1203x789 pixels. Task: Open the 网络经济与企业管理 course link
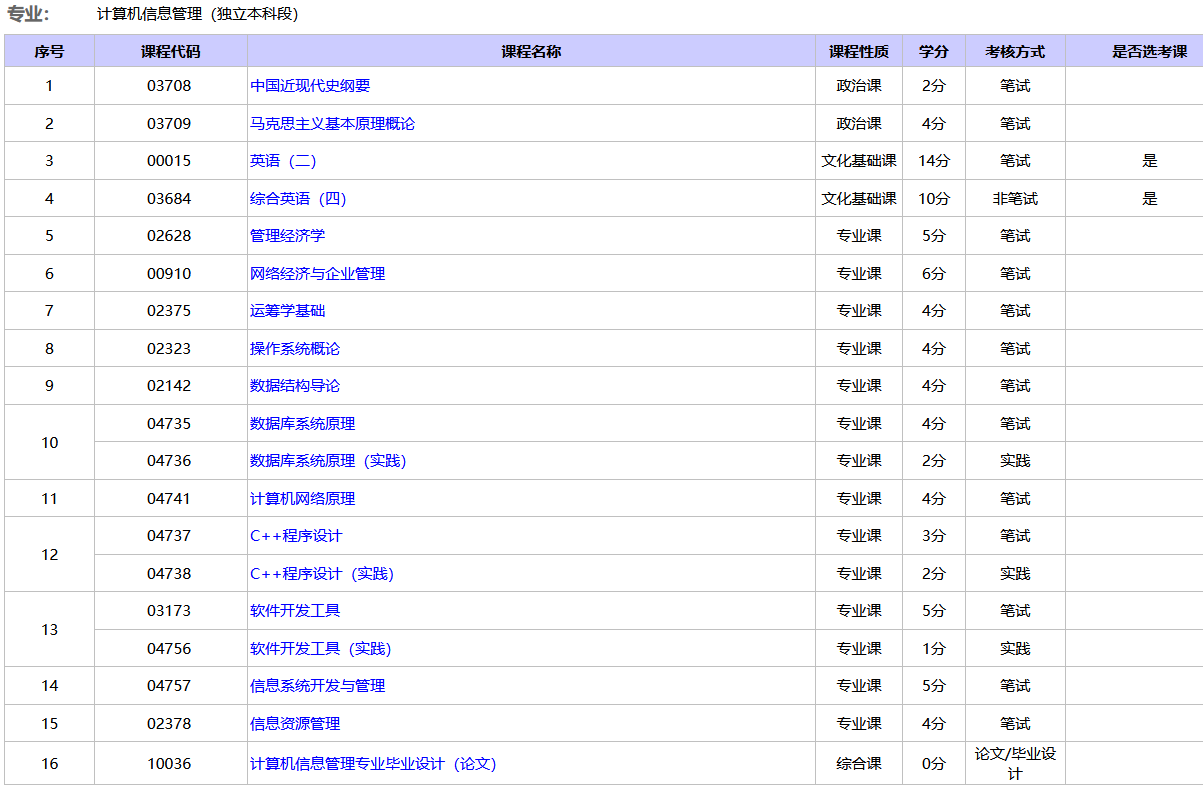(x=317, y=274)
